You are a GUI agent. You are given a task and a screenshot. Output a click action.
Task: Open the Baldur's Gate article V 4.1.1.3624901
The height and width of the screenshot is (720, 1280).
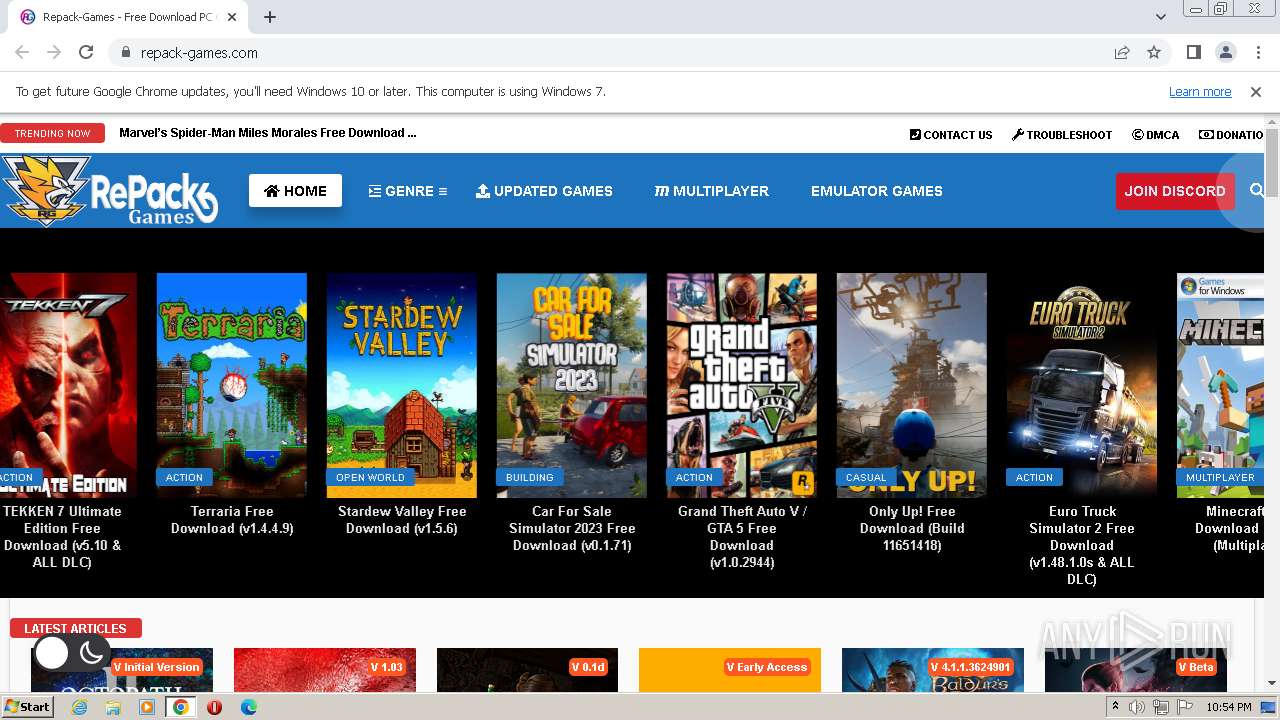coord(933,669)
